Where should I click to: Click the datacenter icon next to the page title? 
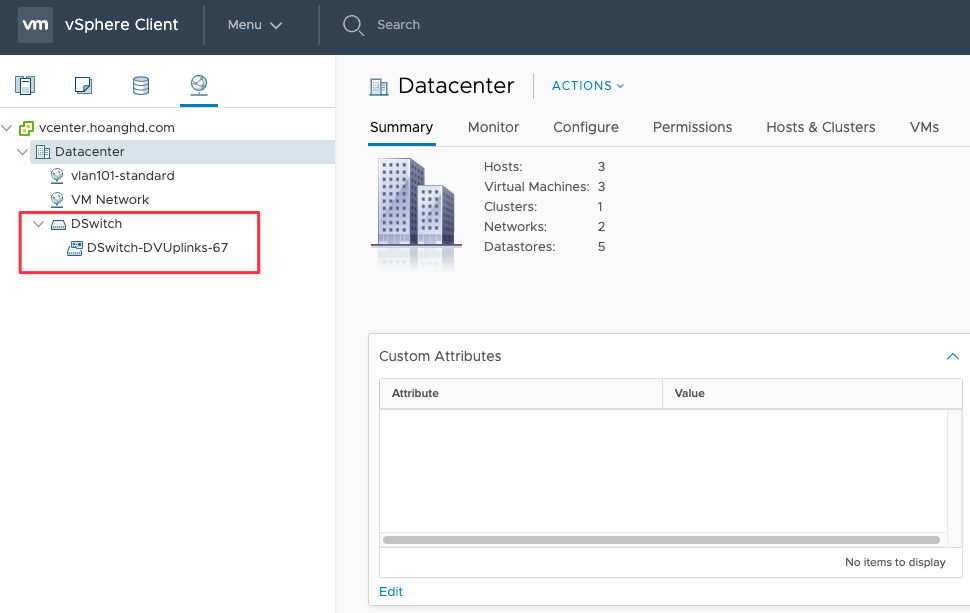coord(379,87)
